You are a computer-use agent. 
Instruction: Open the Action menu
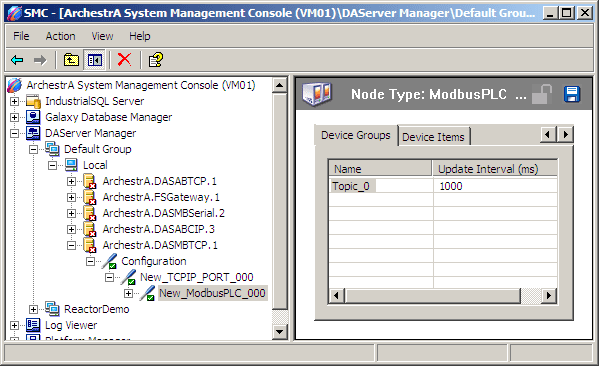click(x=60, y=36)
